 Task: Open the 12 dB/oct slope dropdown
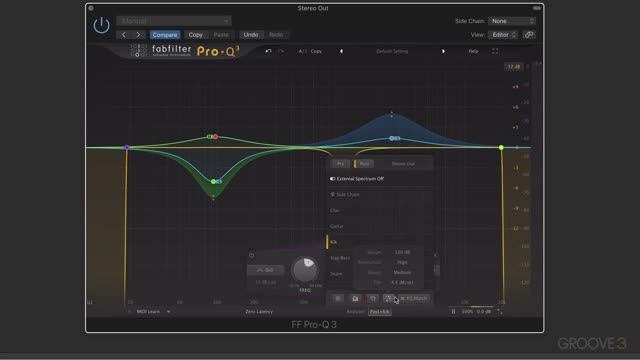pyautogui.click(x=266, y=282)
